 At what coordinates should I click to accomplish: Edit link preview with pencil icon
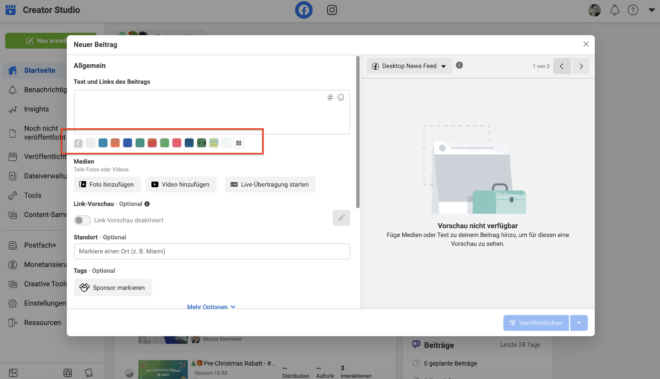[x=341, y=218]
